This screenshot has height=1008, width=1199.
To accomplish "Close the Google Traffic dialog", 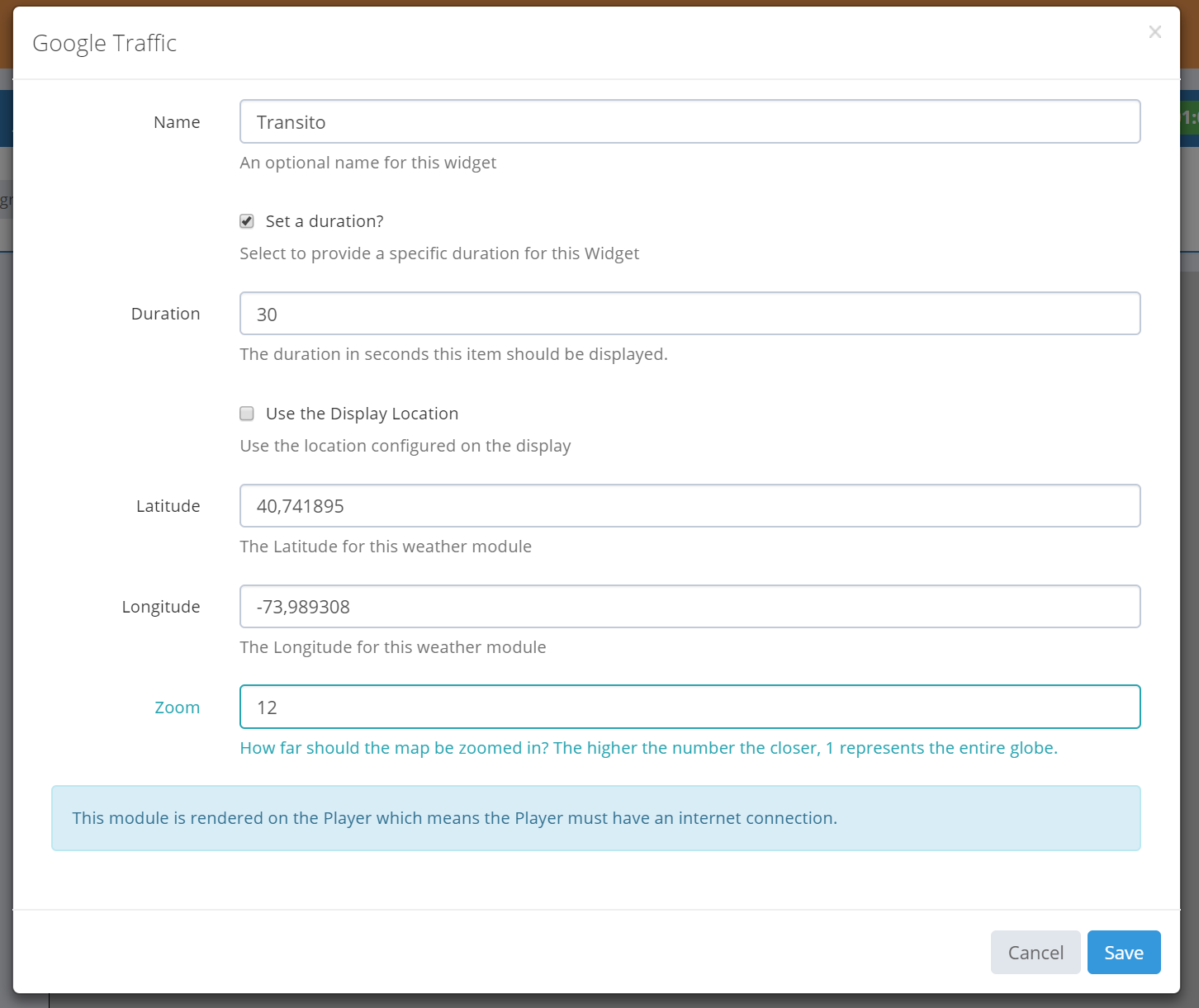I will tap(1154, 32).
